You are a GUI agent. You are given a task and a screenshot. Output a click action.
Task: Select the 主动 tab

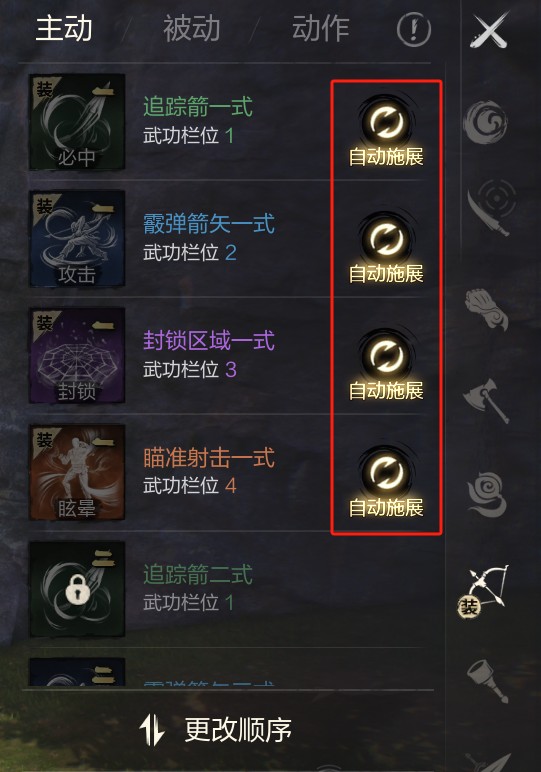[64, 28]
